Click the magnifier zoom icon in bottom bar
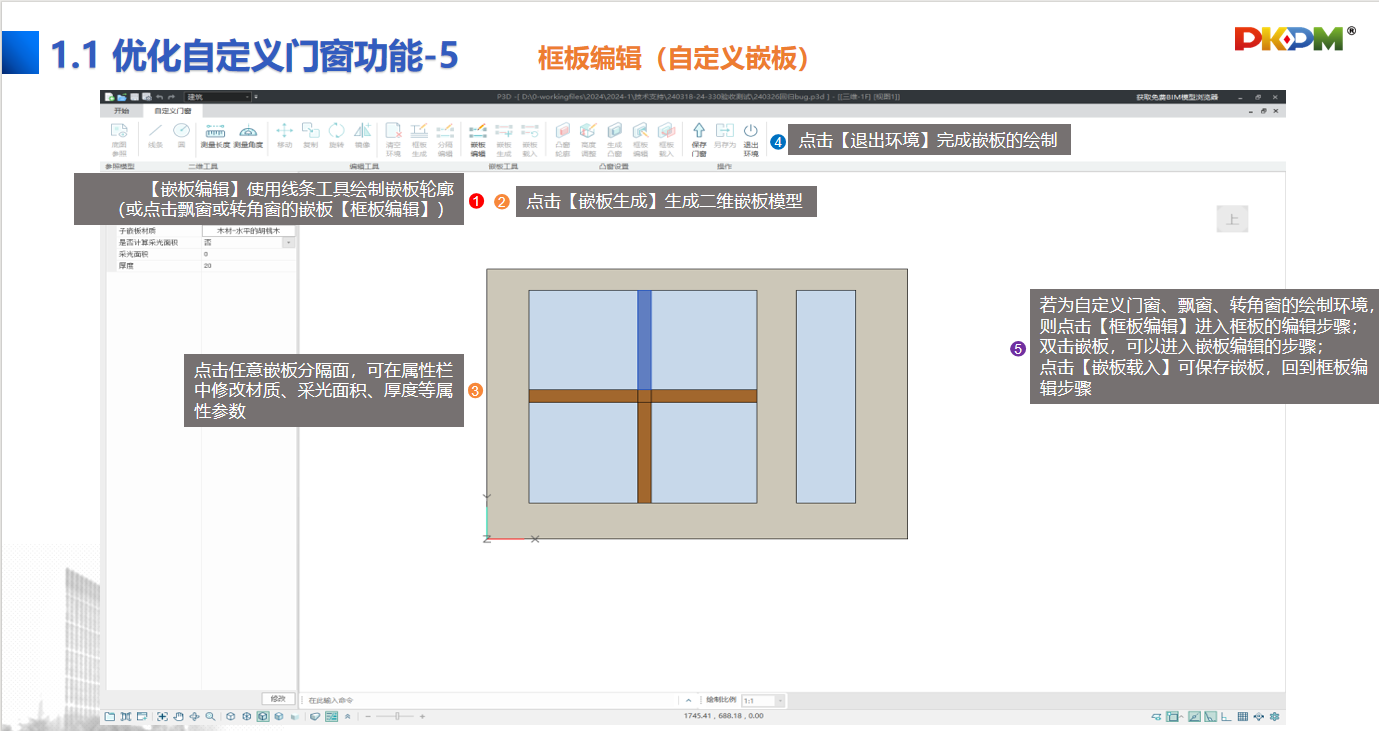The width and height of the screenshot is (1379, 731). (x=210, y=716)
